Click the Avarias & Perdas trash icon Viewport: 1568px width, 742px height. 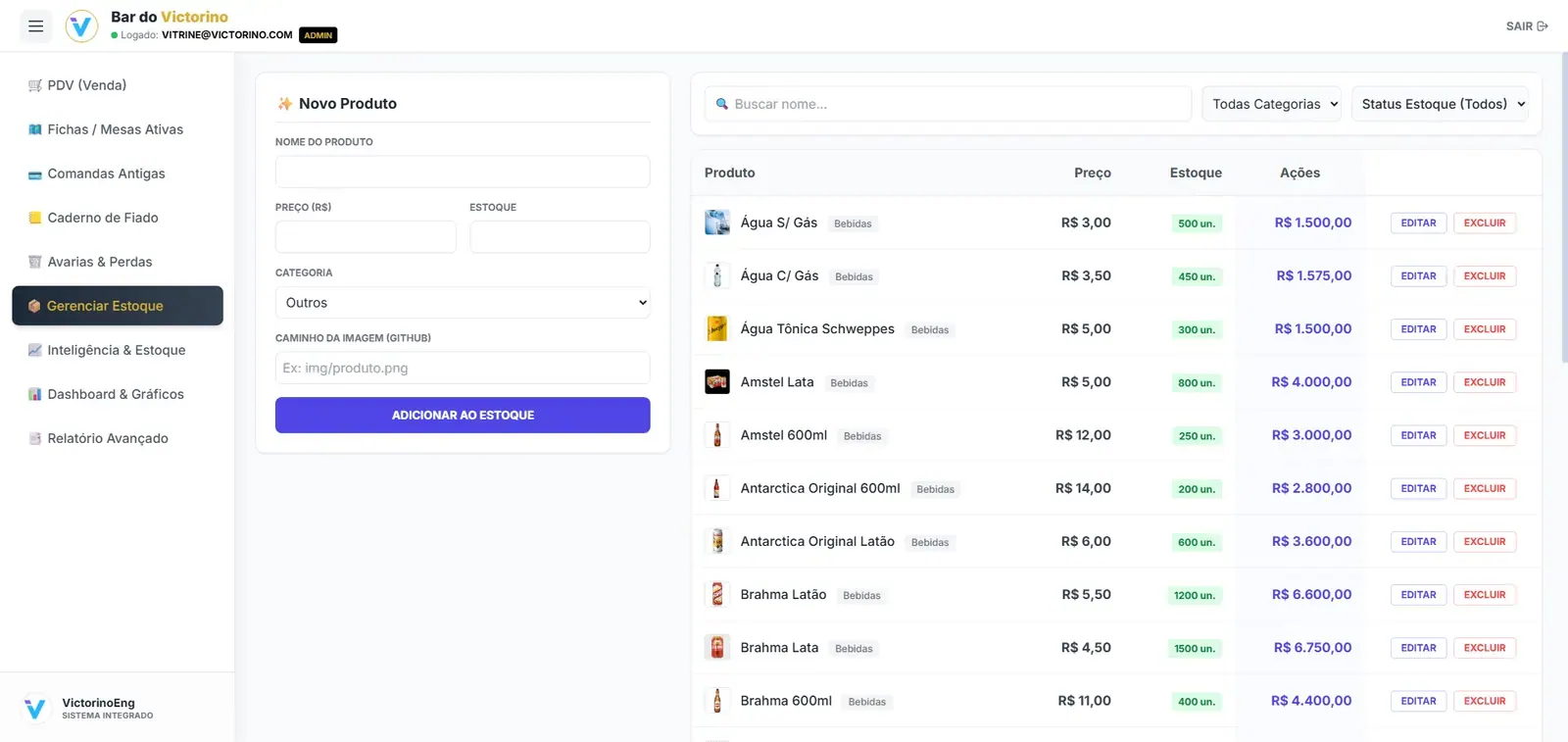tap(35, 262)
